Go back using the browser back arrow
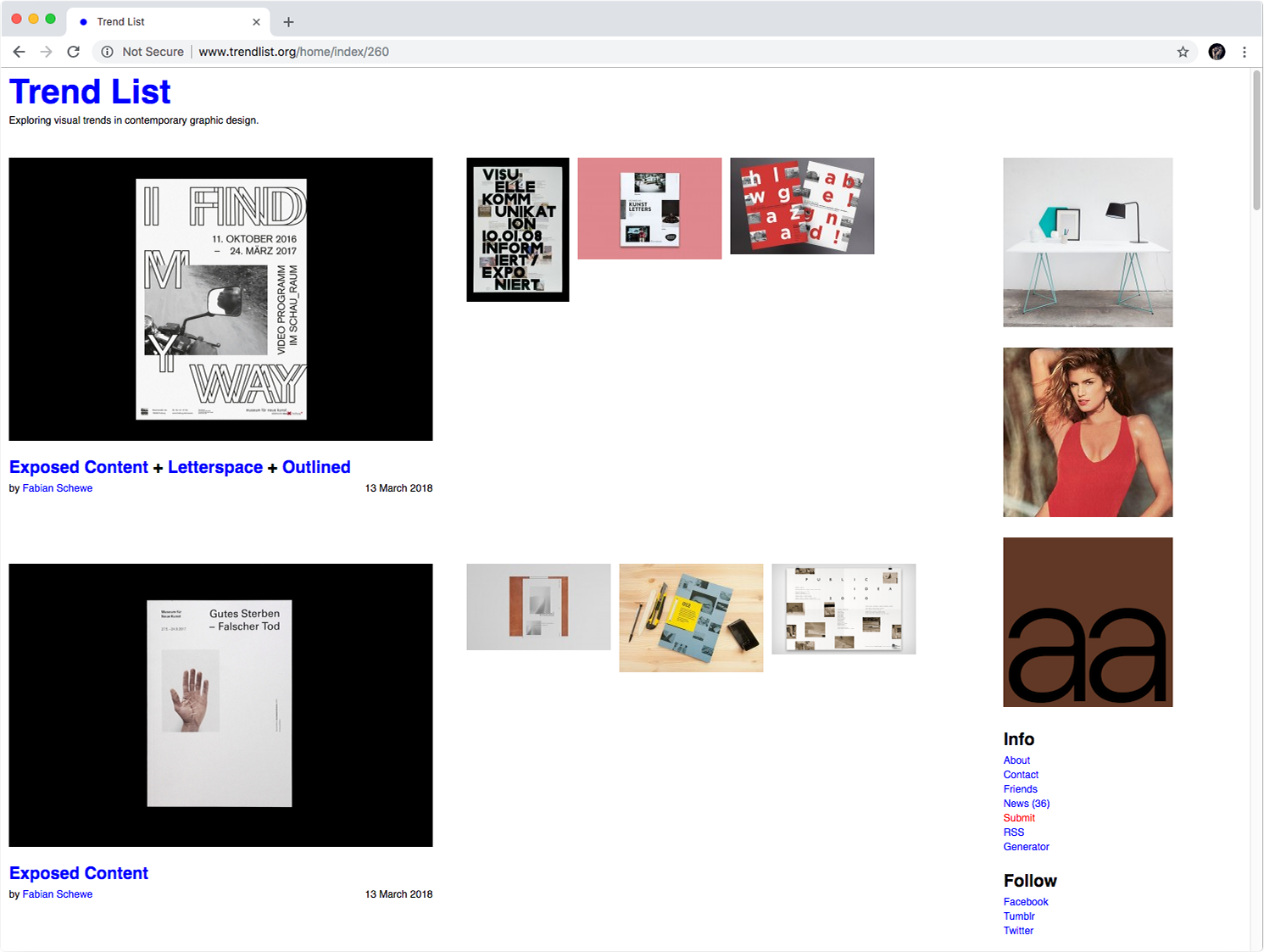The height and width of the screenshot is (952, 1264). click(x=19, y=52)
